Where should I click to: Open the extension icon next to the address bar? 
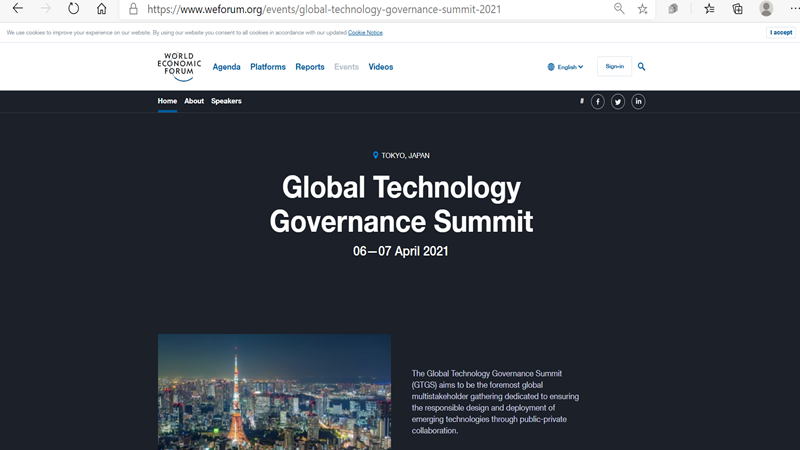(x=673, y=9)
